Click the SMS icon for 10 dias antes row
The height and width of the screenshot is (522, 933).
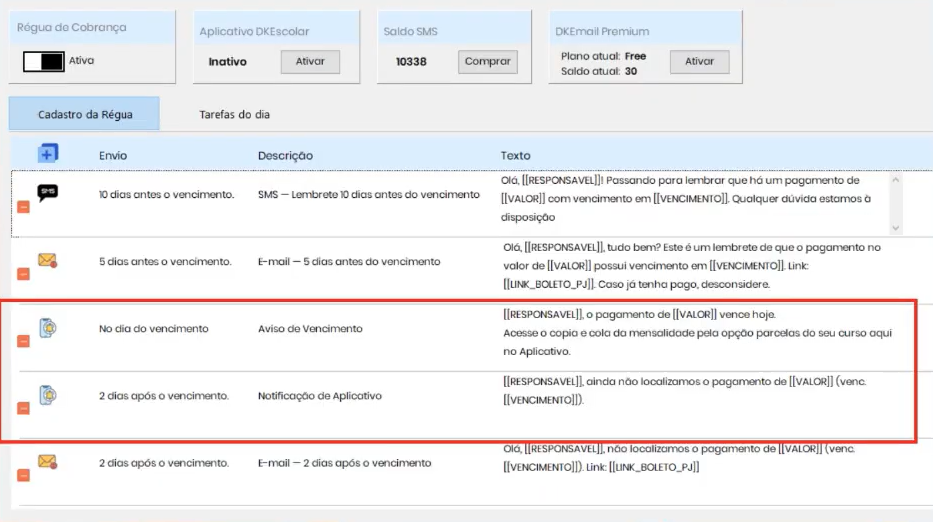click(48, 193)
